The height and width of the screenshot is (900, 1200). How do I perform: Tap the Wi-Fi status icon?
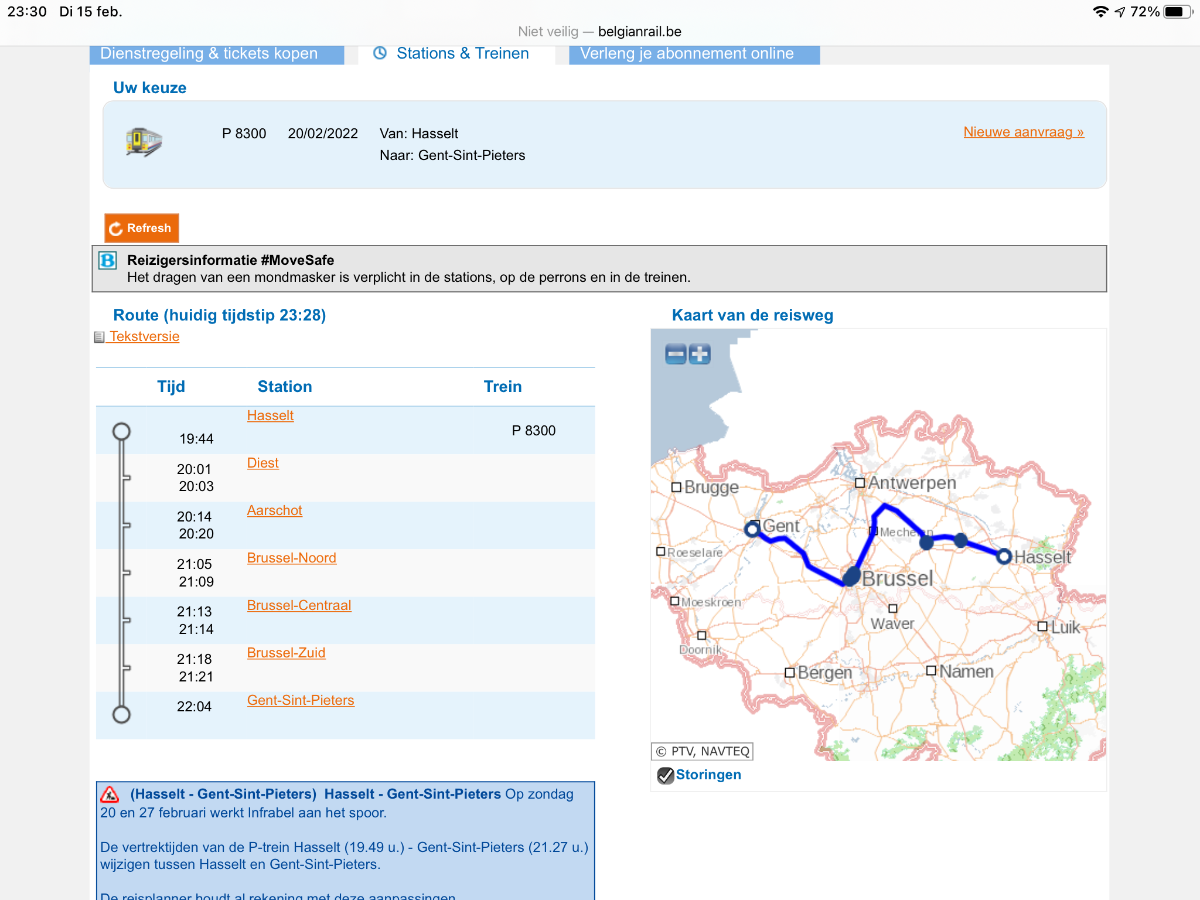coord(1101,12)
